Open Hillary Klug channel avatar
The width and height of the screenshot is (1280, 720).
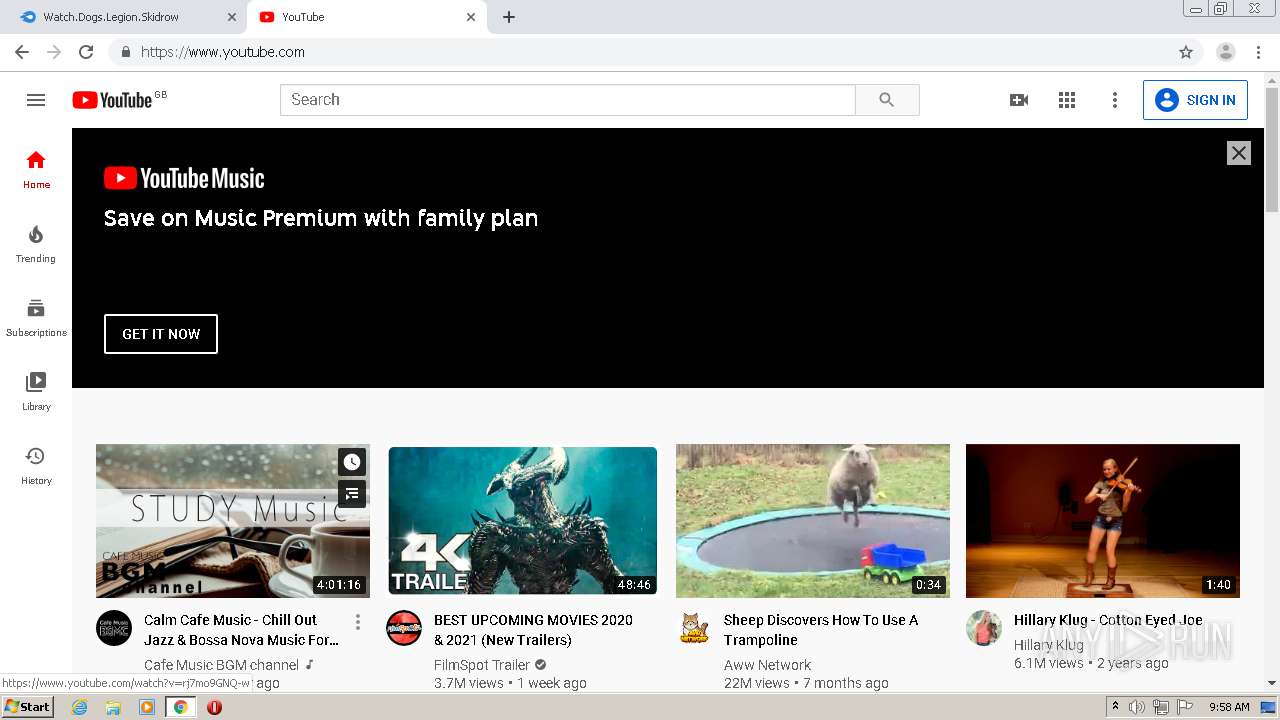[984, 628]
